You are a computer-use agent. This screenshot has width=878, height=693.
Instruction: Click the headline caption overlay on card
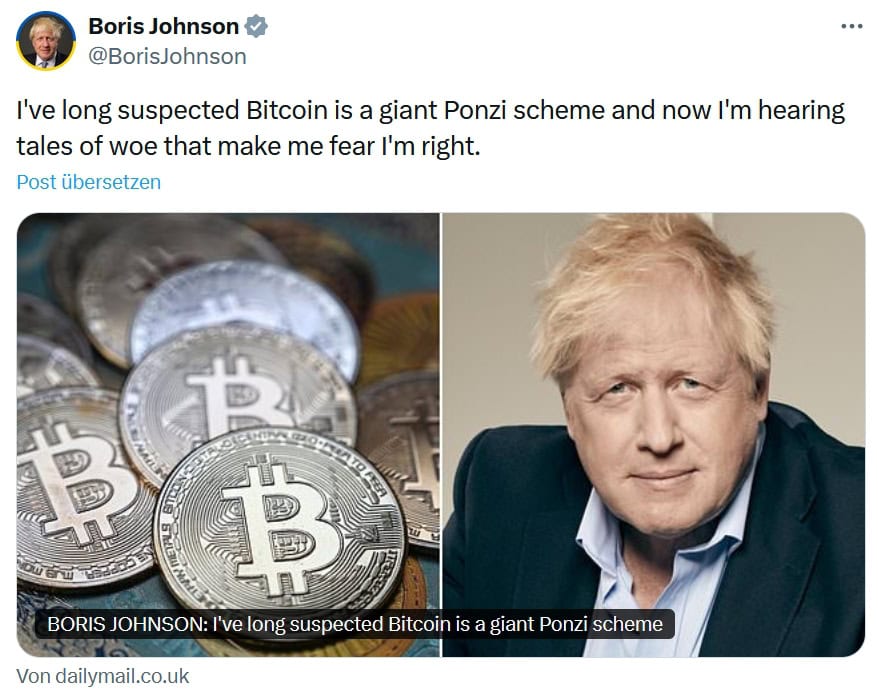click(355, 624)
